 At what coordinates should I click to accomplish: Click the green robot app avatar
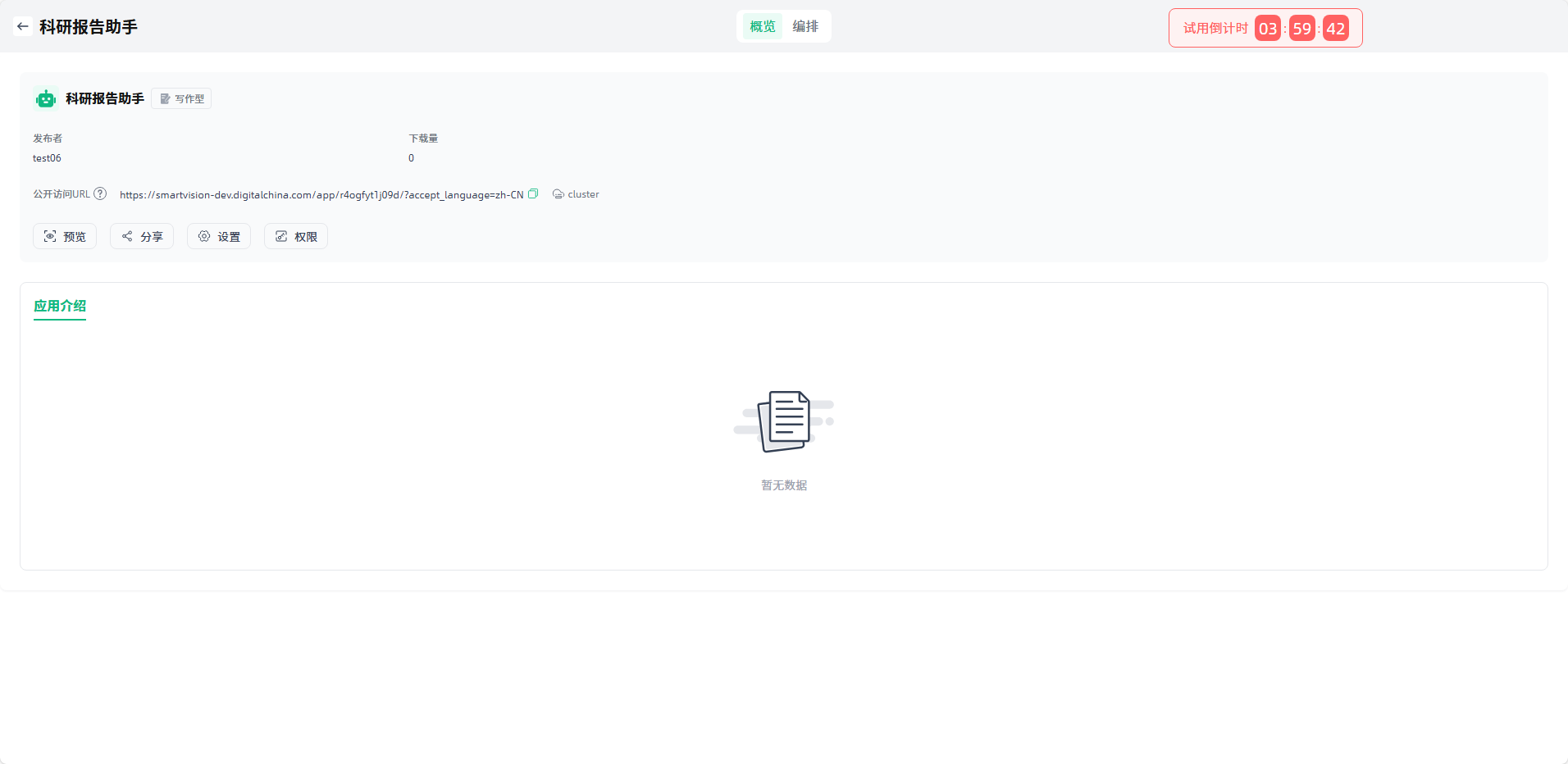click(x=46, y=99)
